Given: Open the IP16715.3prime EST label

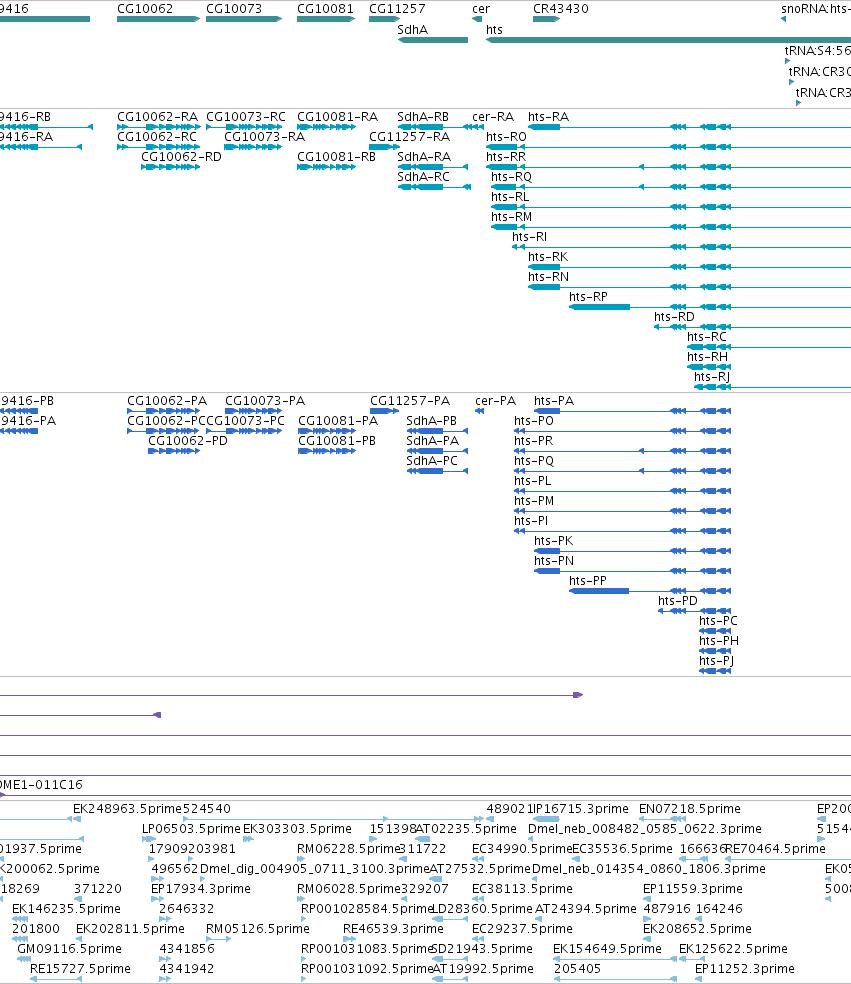Looking at the screenshot, I should 581,810.
